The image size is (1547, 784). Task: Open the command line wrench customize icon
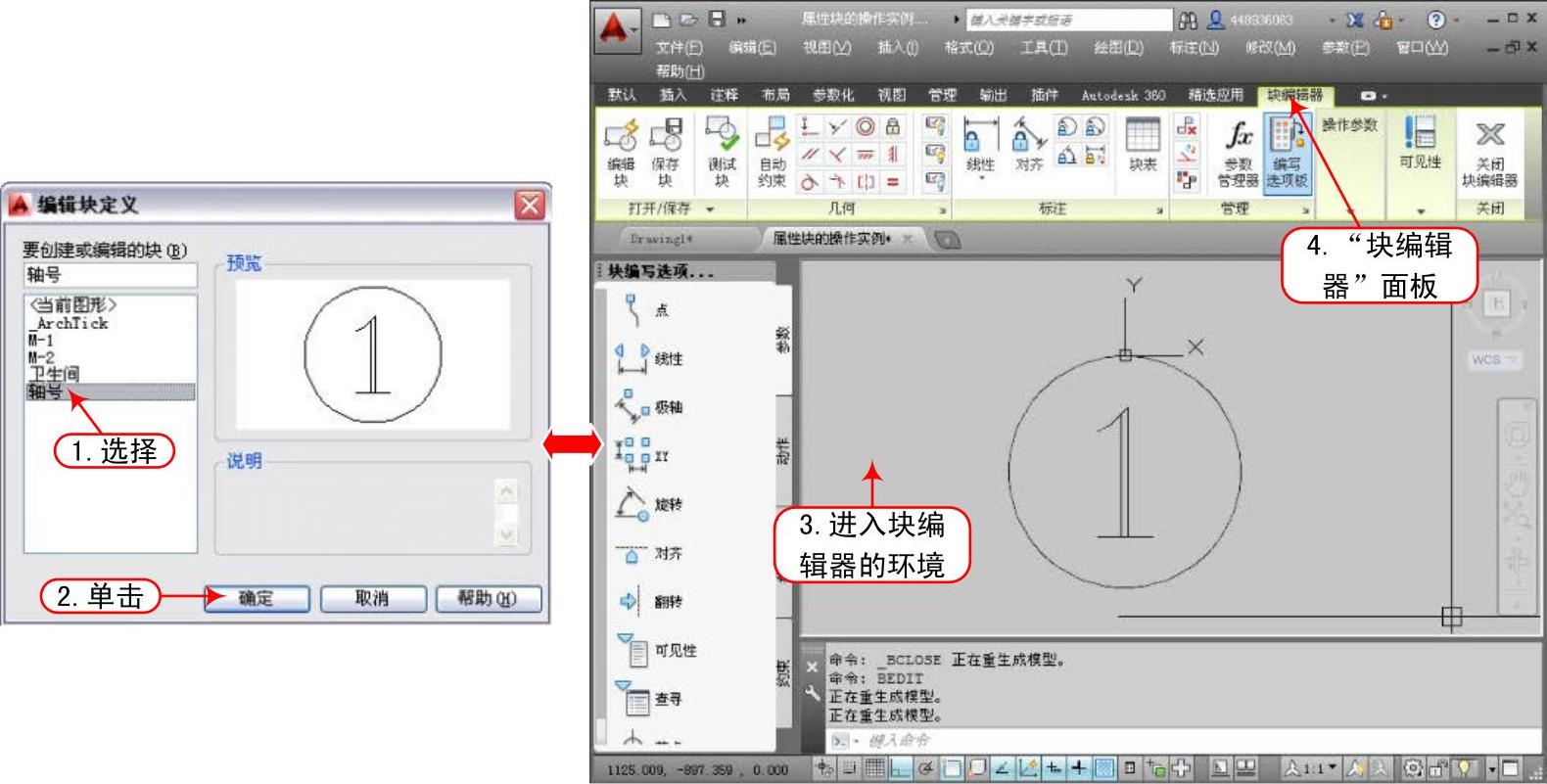tap(812, 693)
